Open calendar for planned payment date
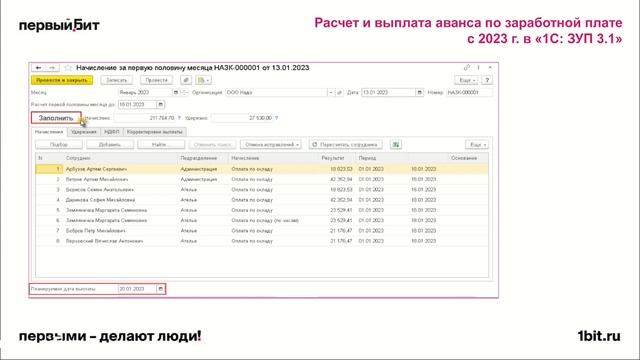 [x=160, y=289]
